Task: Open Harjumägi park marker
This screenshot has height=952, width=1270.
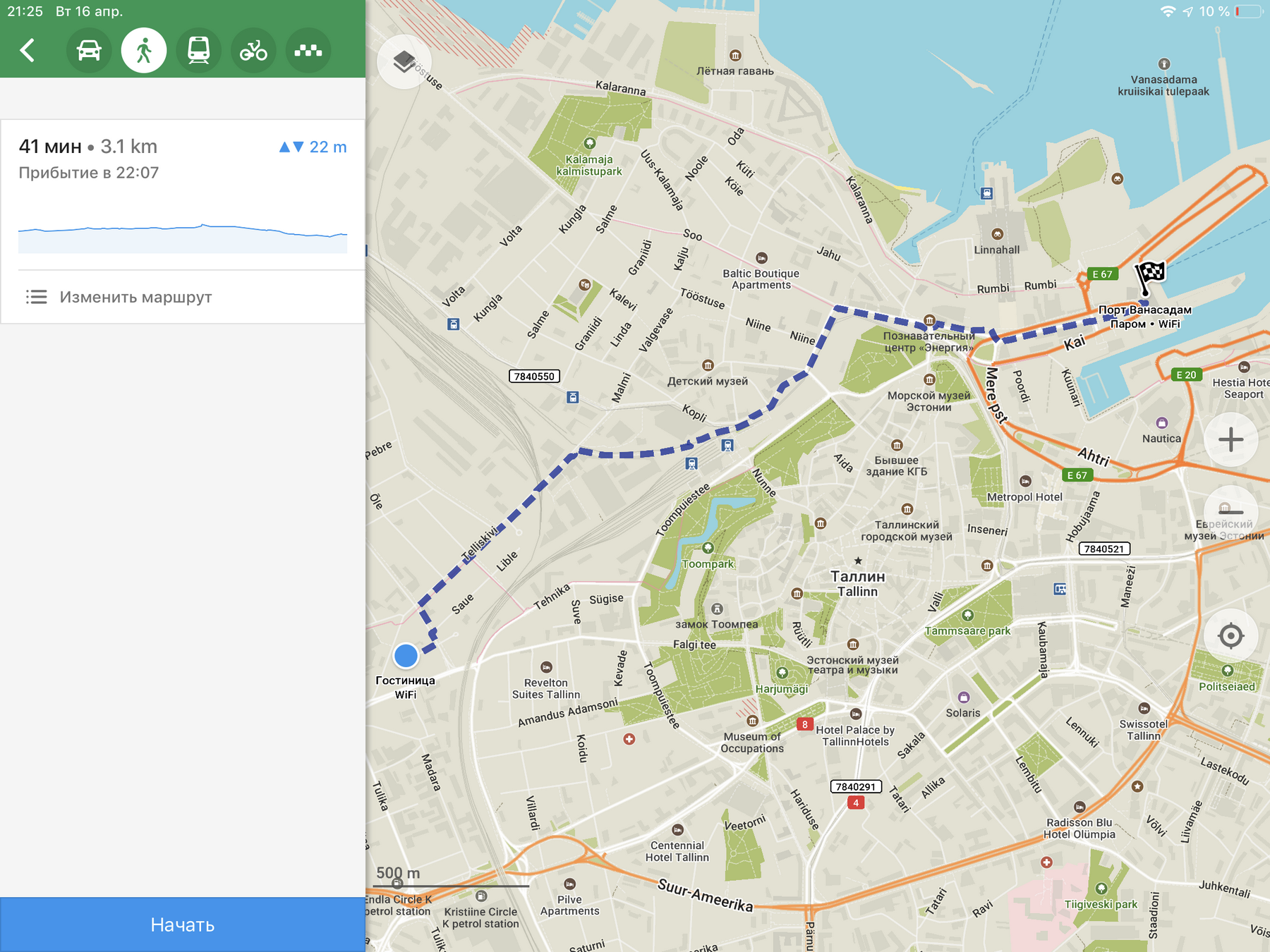Action: [x=782, y=673]
